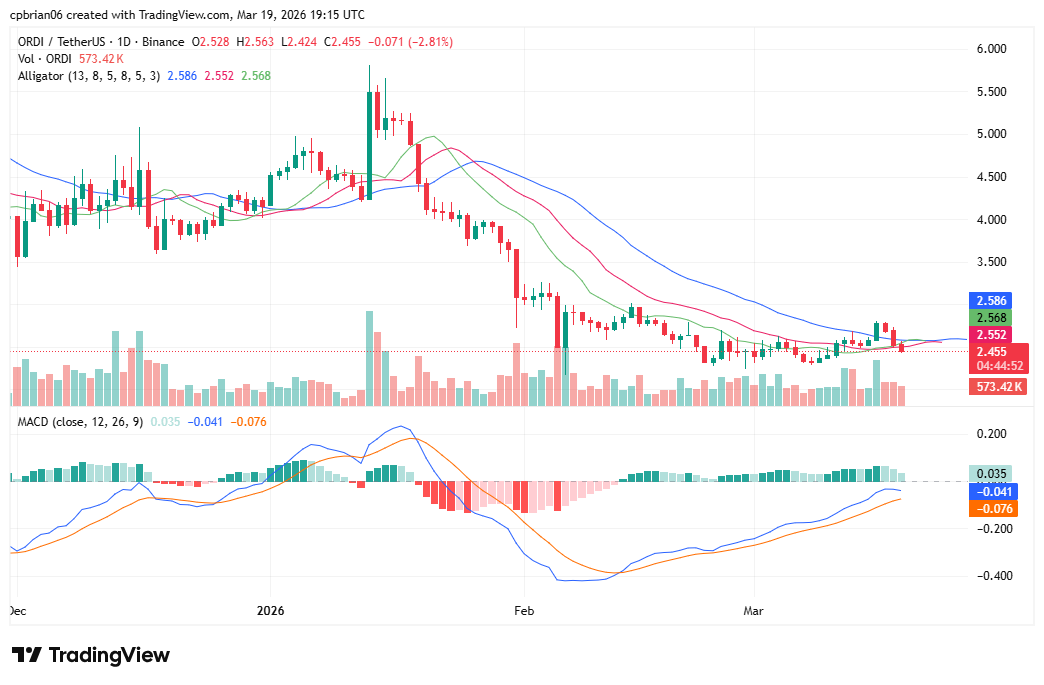
Task: Click the blue -0.041 MACD value tag
Action: coord(992,491)
